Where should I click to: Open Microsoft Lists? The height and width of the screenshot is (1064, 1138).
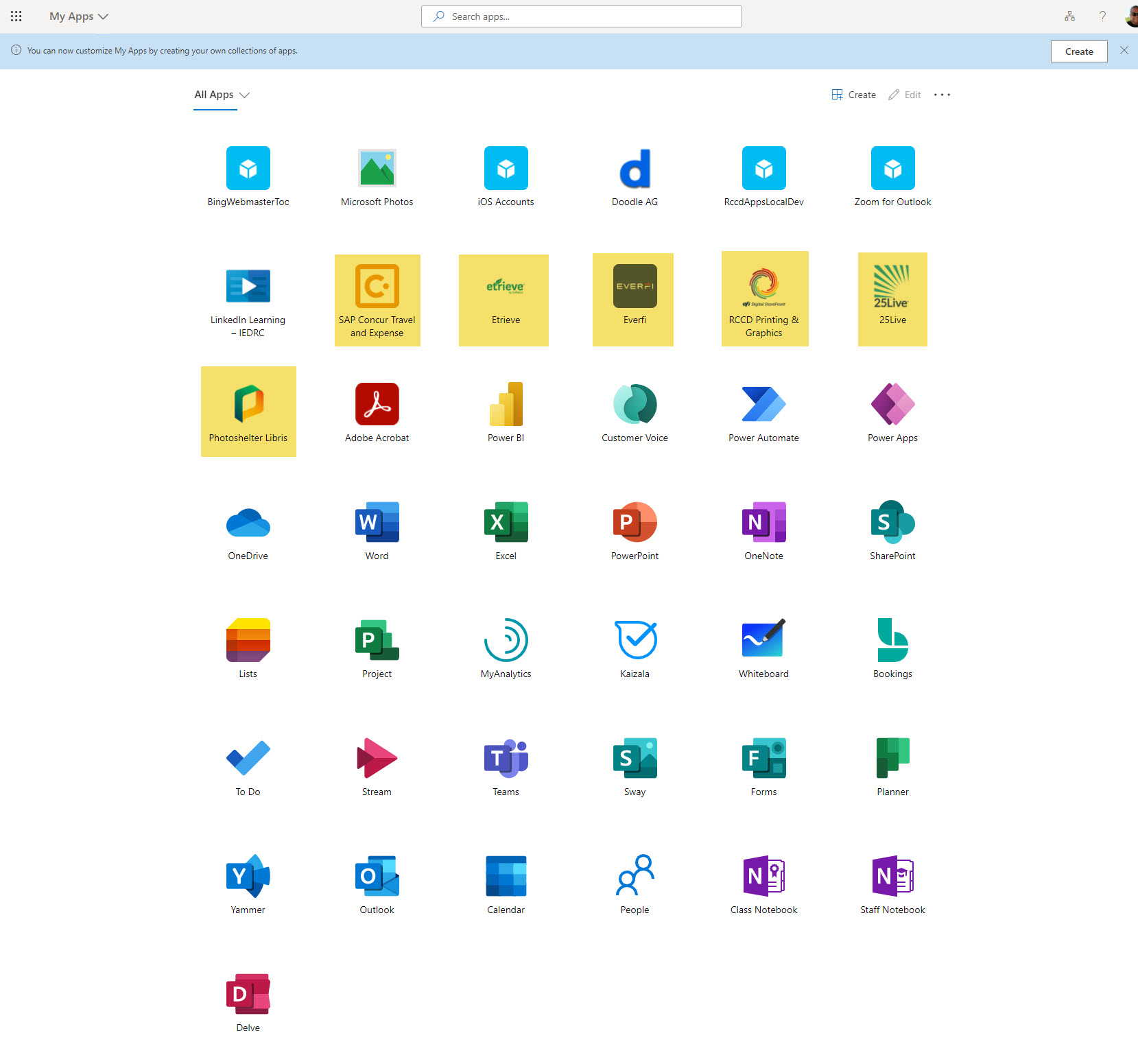[x=248, y=649]
